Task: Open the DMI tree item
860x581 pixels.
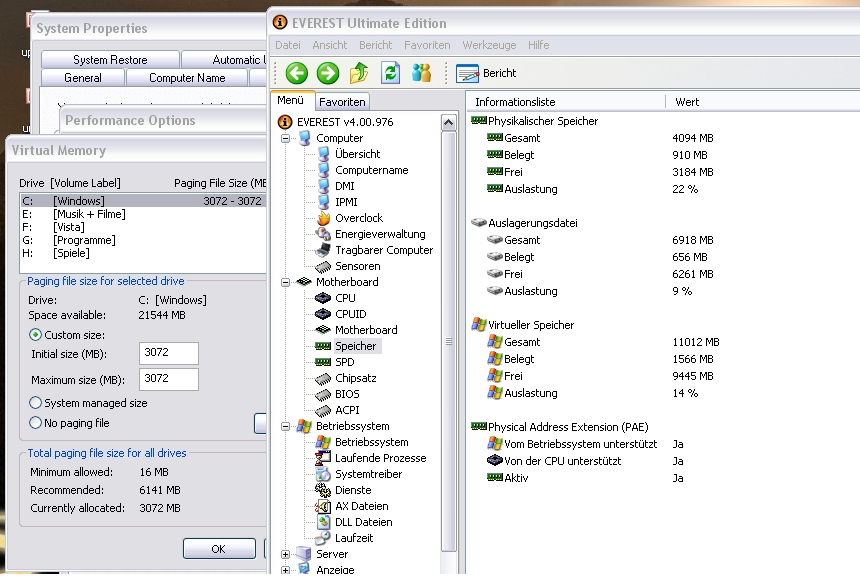Action: [x=344, y=186]
